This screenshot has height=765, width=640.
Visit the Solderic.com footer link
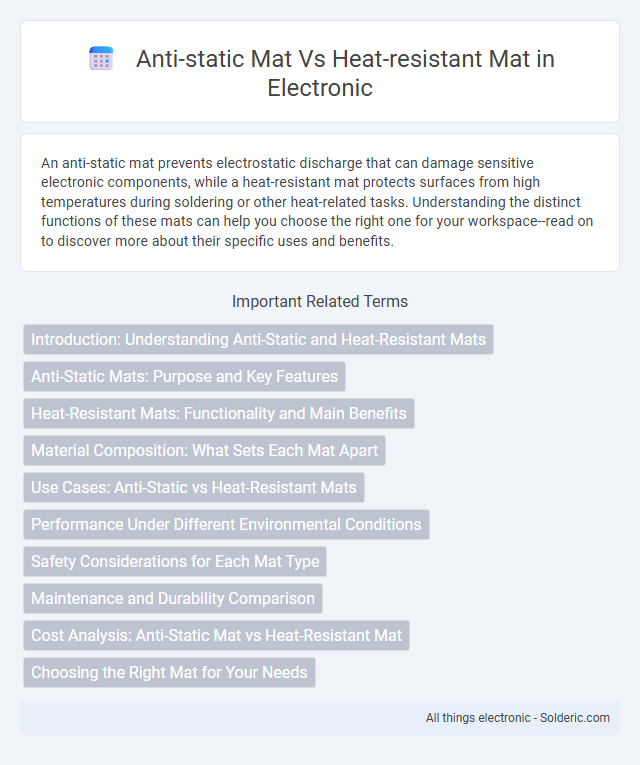click(575, 718)
